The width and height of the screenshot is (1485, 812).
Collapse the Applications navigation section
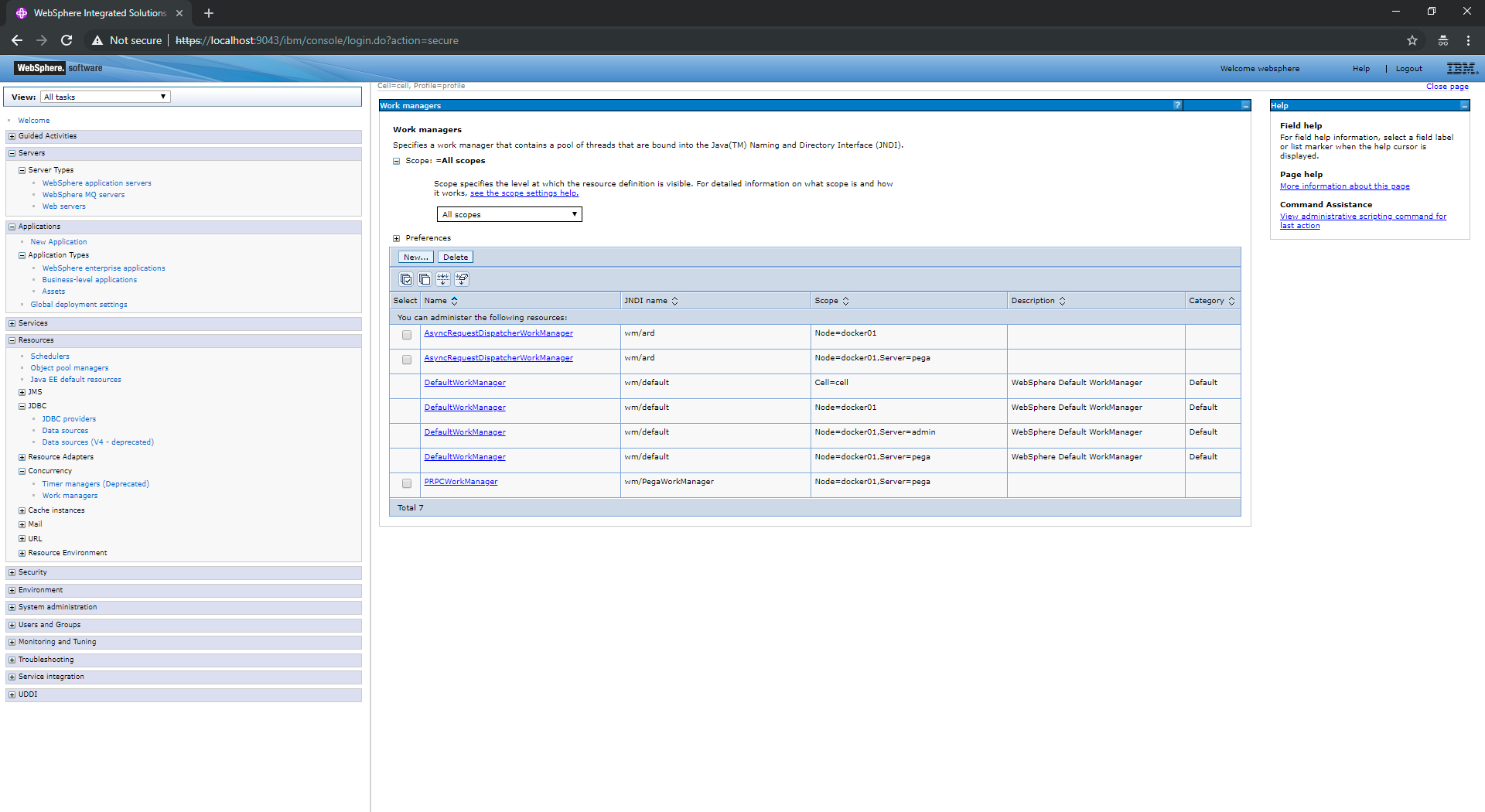[12, 227]
